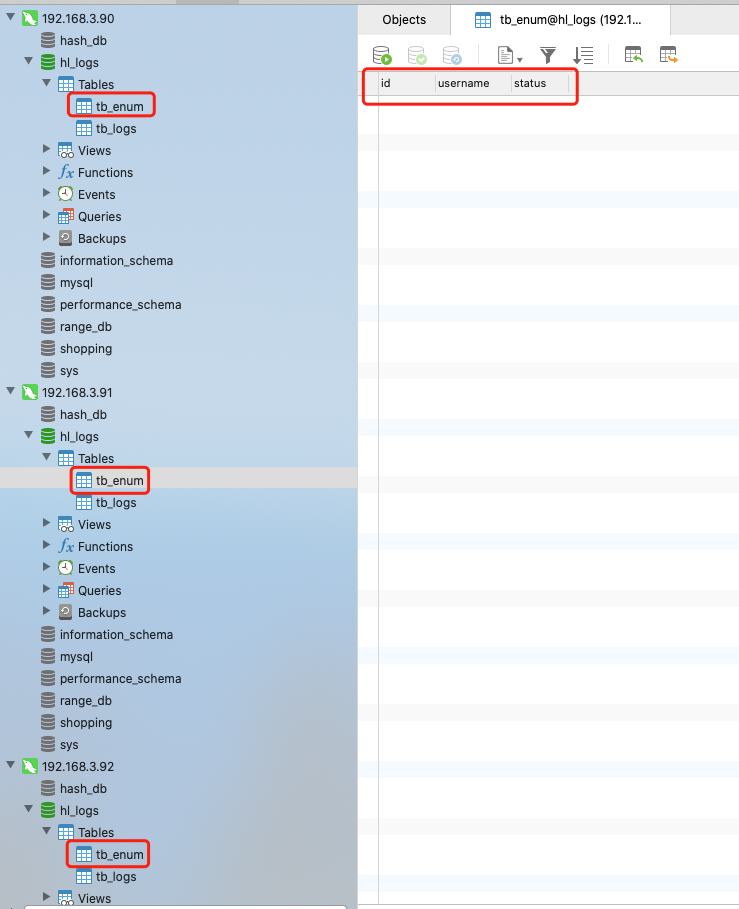The width and height of the screenshot is (739, 909).
Task: Open the document view dropdown in toolbar
Action: (510, 55)
